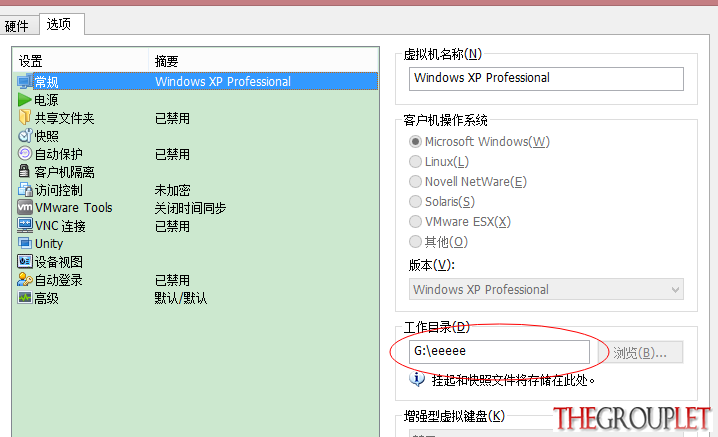Click the 浏览(B)... browse button
The image size is (718, 437).
[640, 353]
